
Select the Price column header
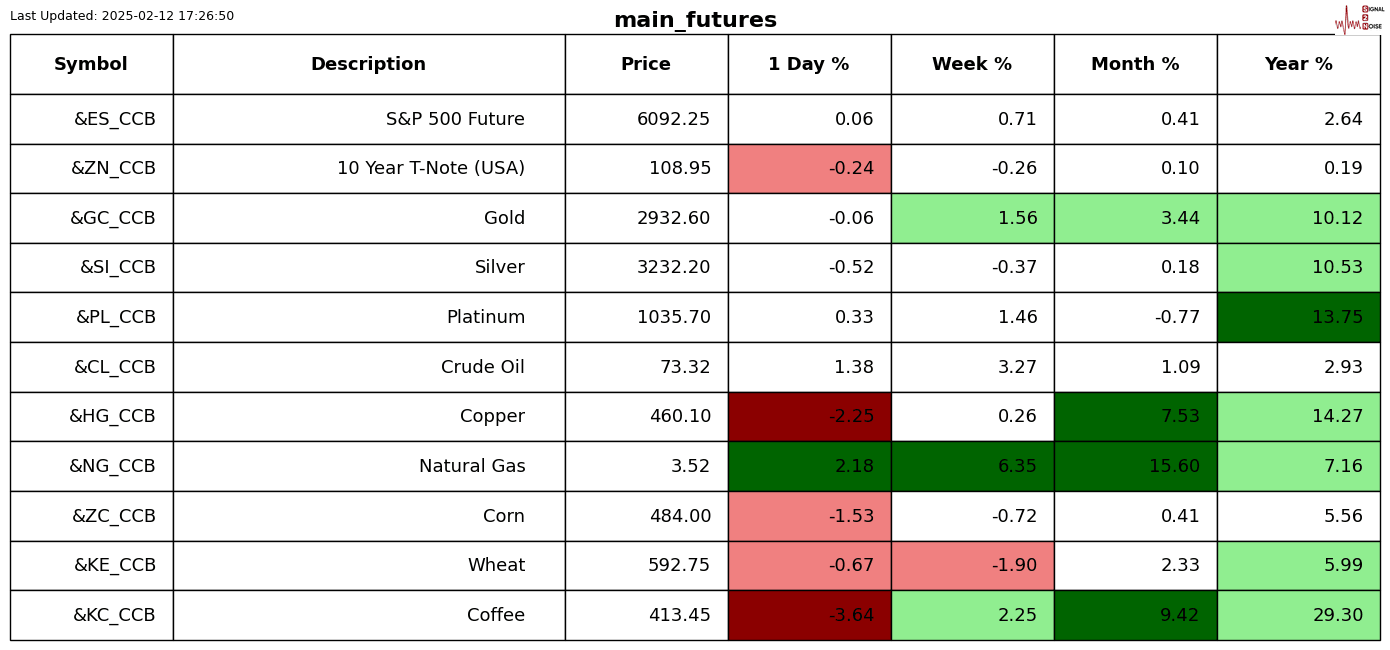coord(646,64)
